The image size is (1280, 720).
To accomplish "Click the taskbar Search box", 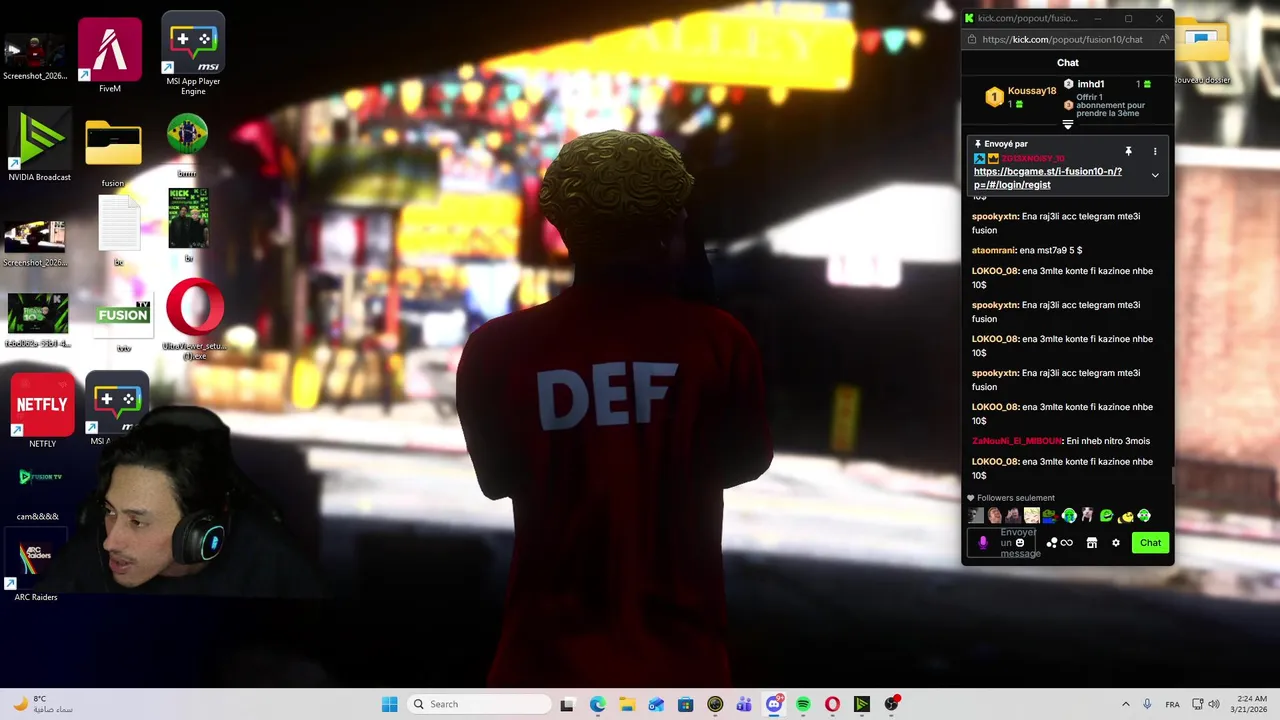I will pos(480,704).
